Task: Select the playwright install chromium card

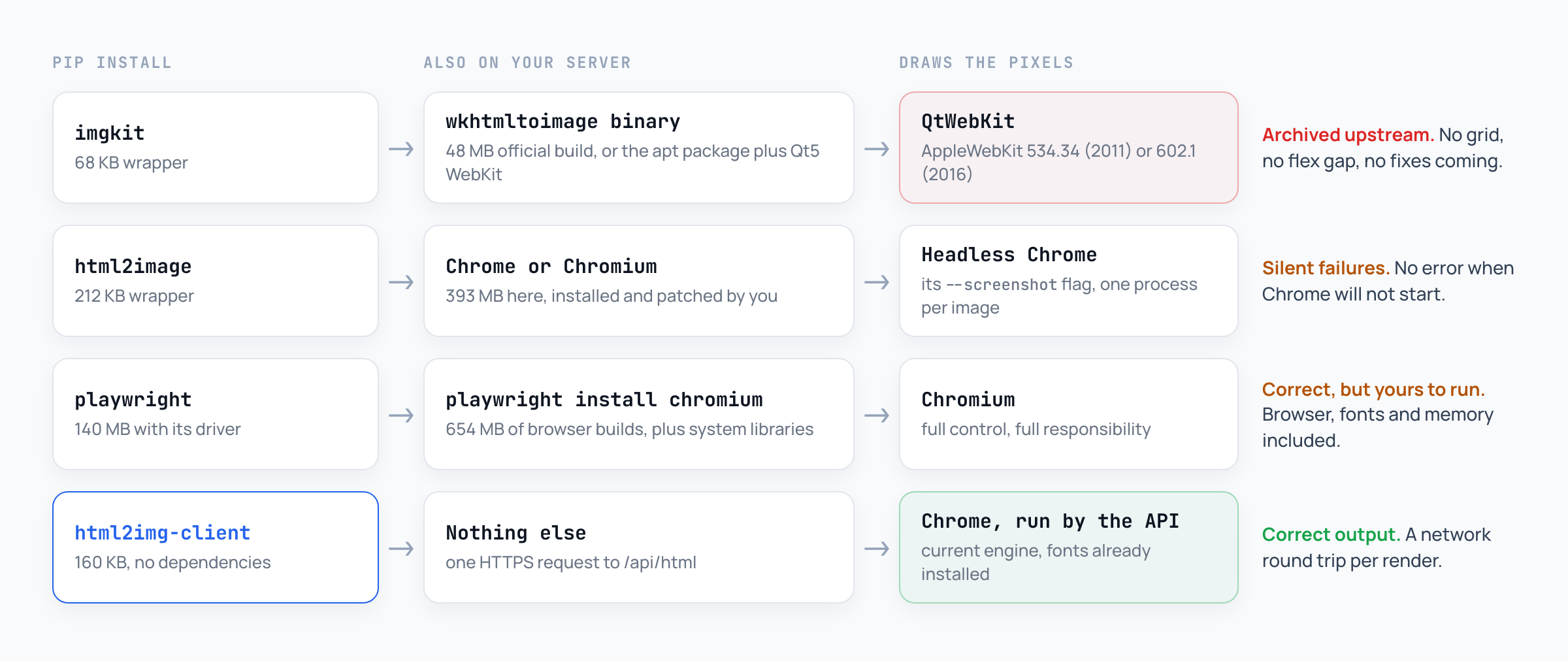Action: pyautogui.click(x=639, y=414)
